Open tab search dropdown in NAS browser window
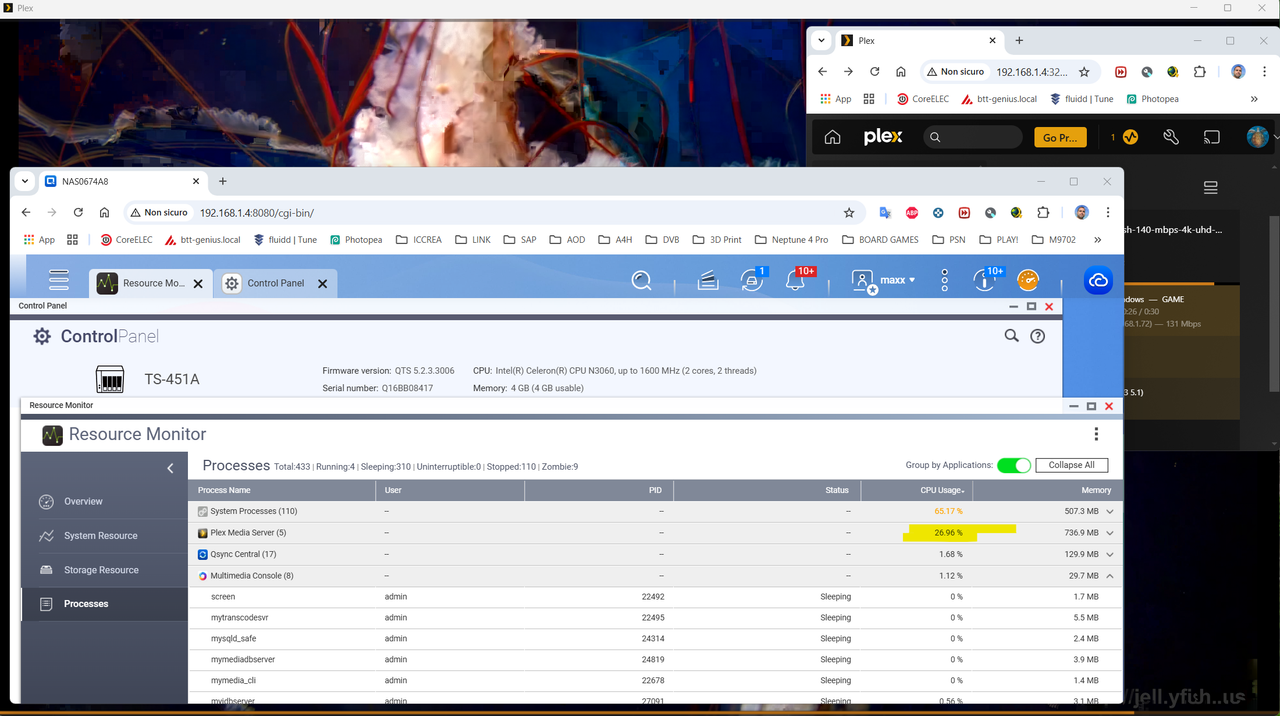 tap(25, 181)
